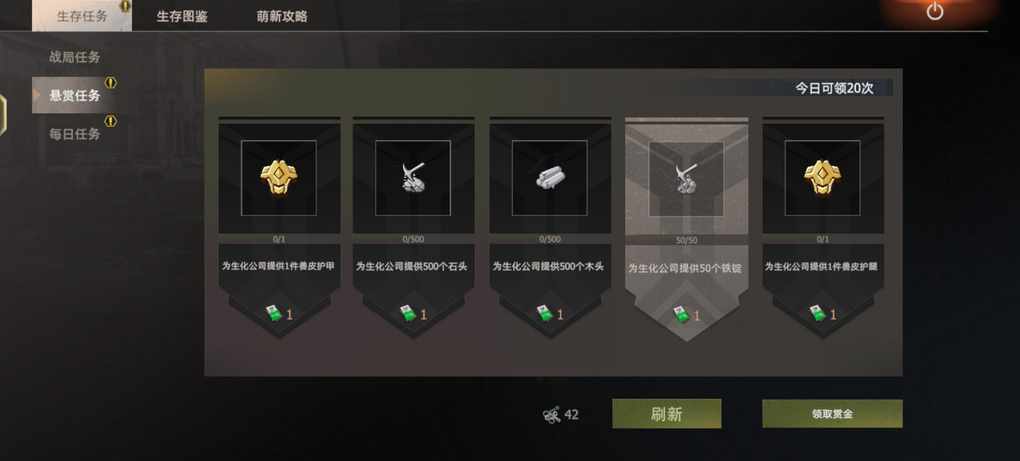This screenshot has height=461, width=1020.
Task: Open the 生存任务 tab
Action: [82, 16]
